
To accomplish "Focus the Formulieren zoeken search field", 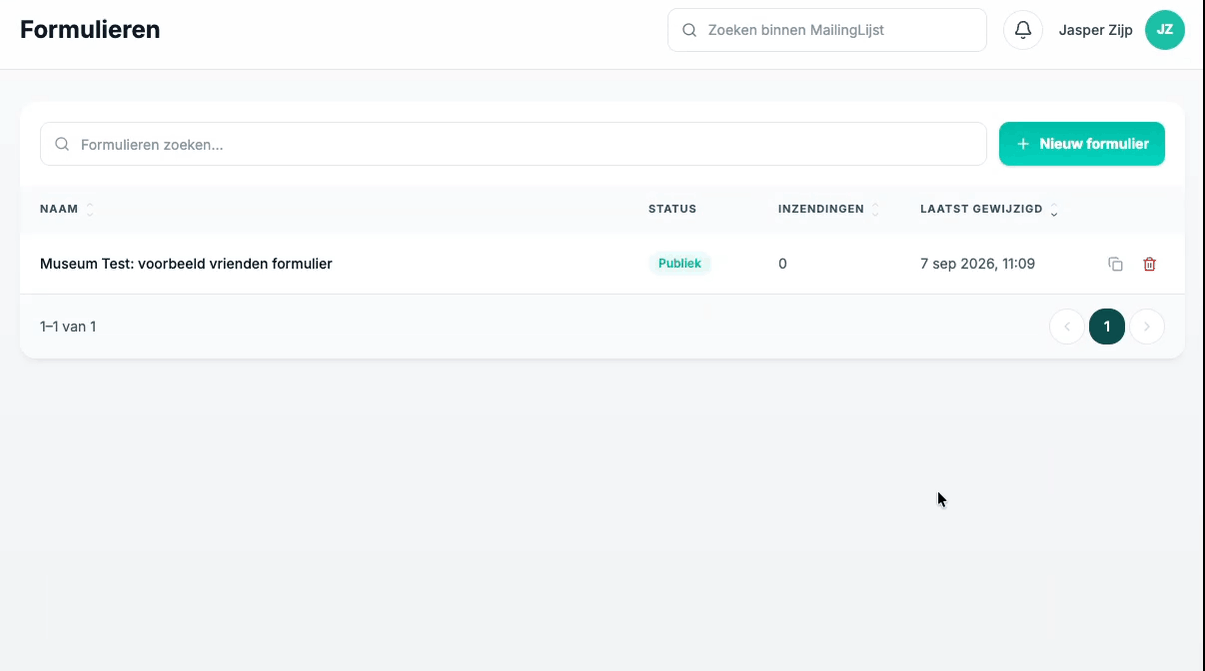I will pyautogui.click(x=513, y=144).
